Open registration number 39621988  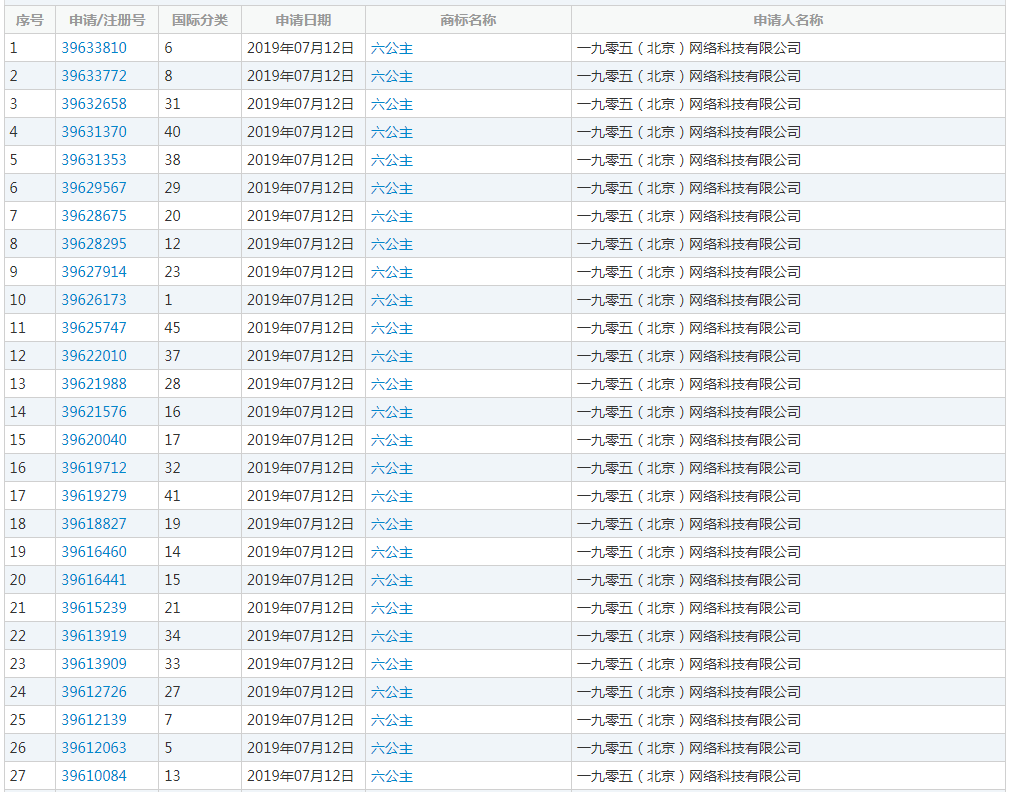click(x=94, y=384)
